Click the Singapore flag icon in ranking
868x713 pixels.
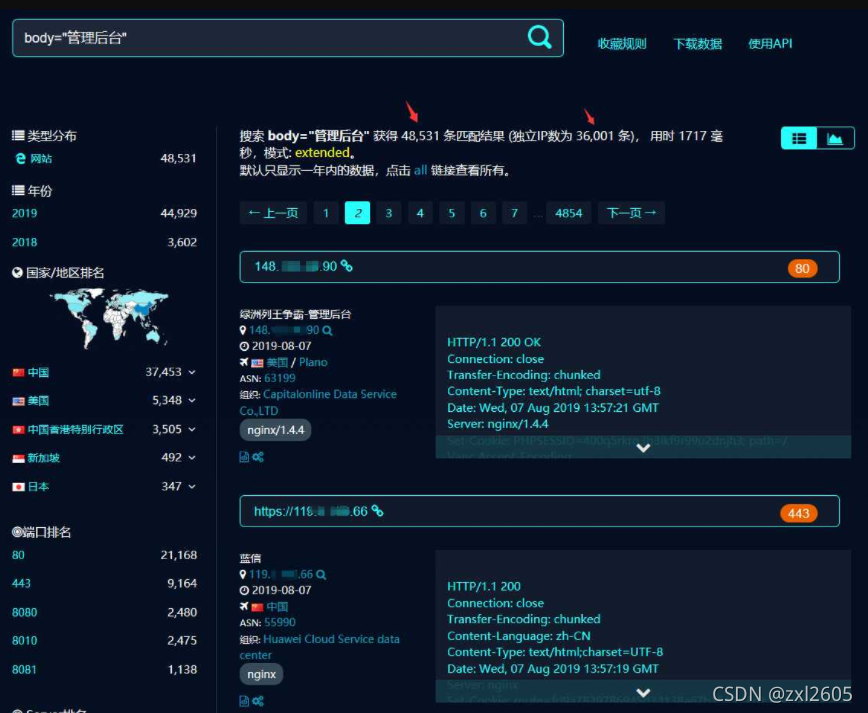pyautogui.click(x=18, y=458)
